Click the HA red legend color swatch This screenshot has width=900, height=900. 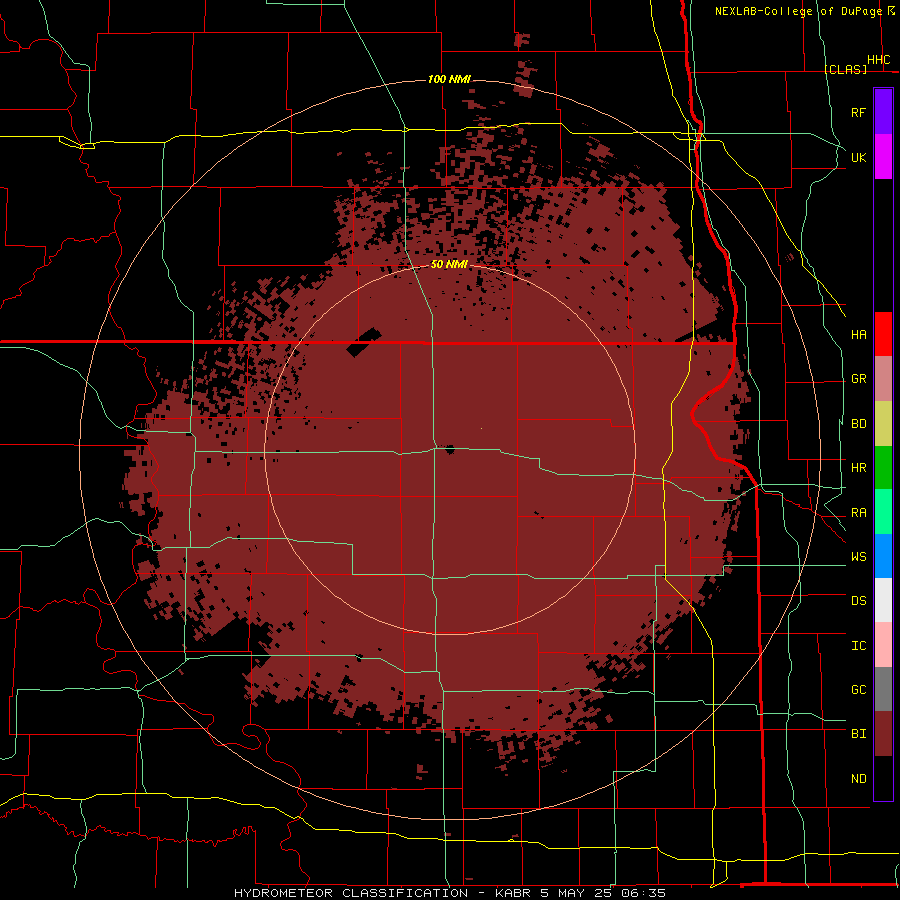883,334
